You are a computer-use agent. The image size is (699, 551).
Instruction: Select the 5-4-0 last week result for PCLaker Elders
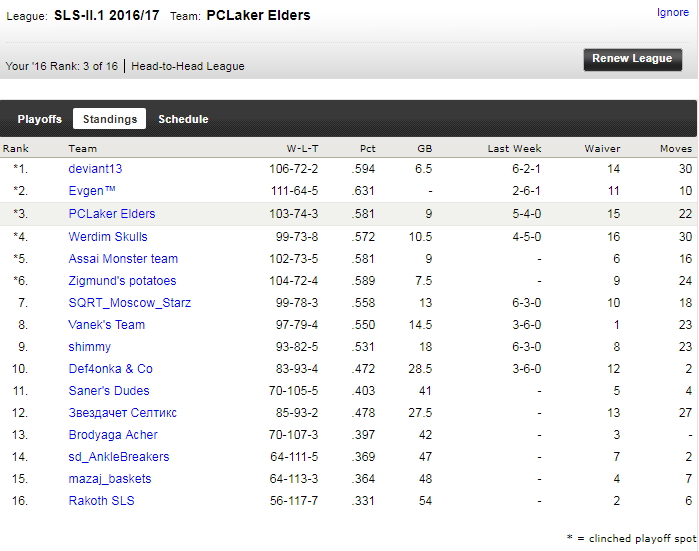pos(526,214)
